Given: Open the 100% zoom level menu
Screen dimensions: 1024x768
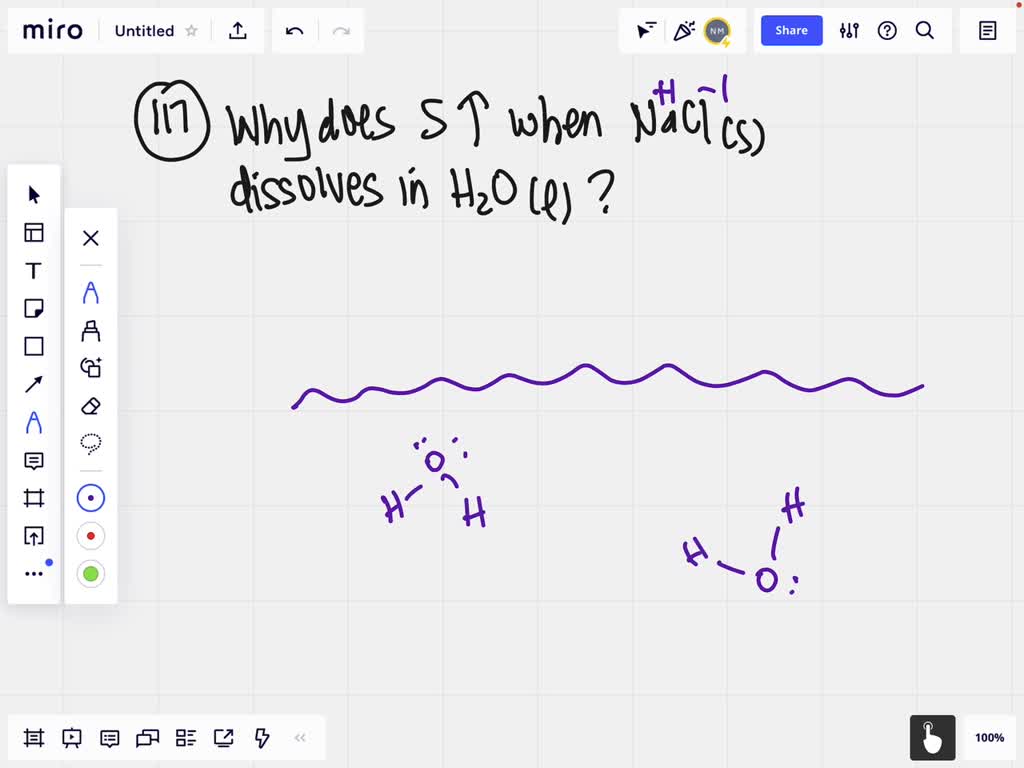Looking at the screenshot, I should coord(989,738).
